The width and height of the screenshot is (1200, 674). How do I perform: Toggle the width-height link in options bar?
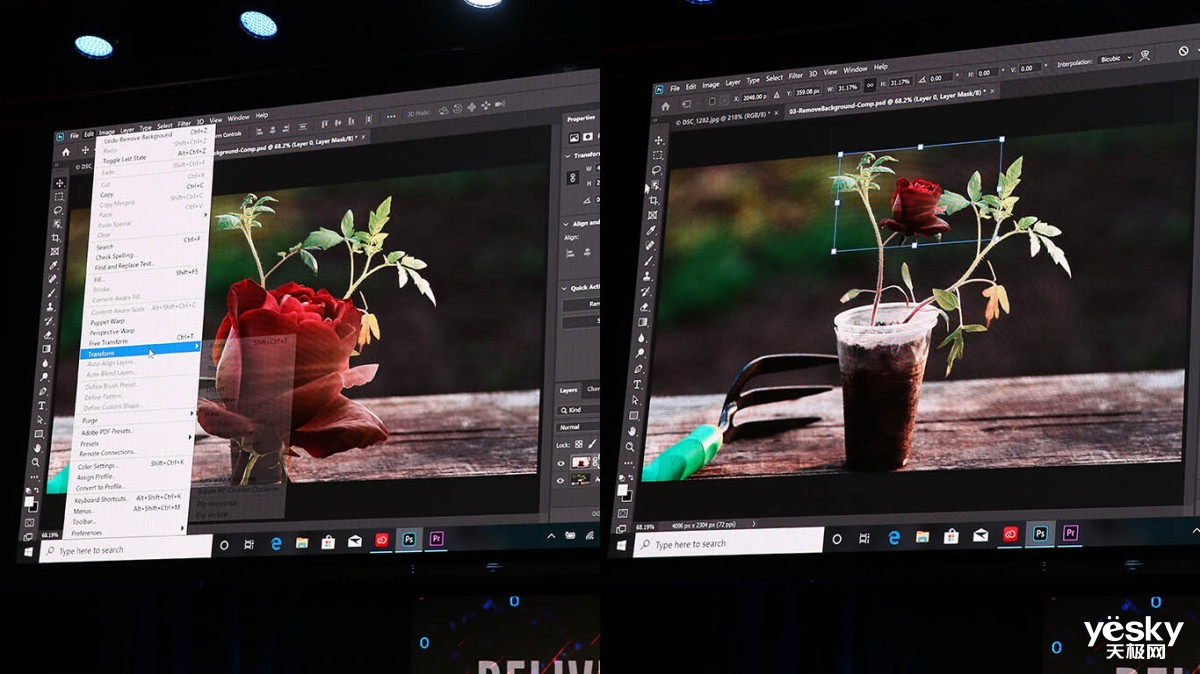[869, 84]
